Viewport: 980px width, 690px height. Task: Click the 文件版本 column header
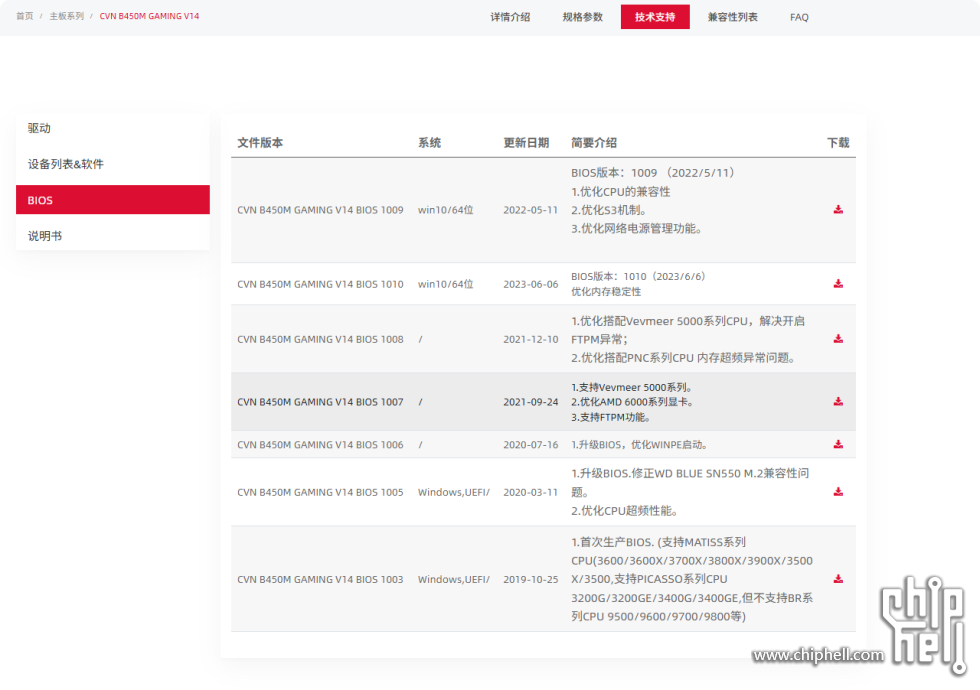point(260,142)
